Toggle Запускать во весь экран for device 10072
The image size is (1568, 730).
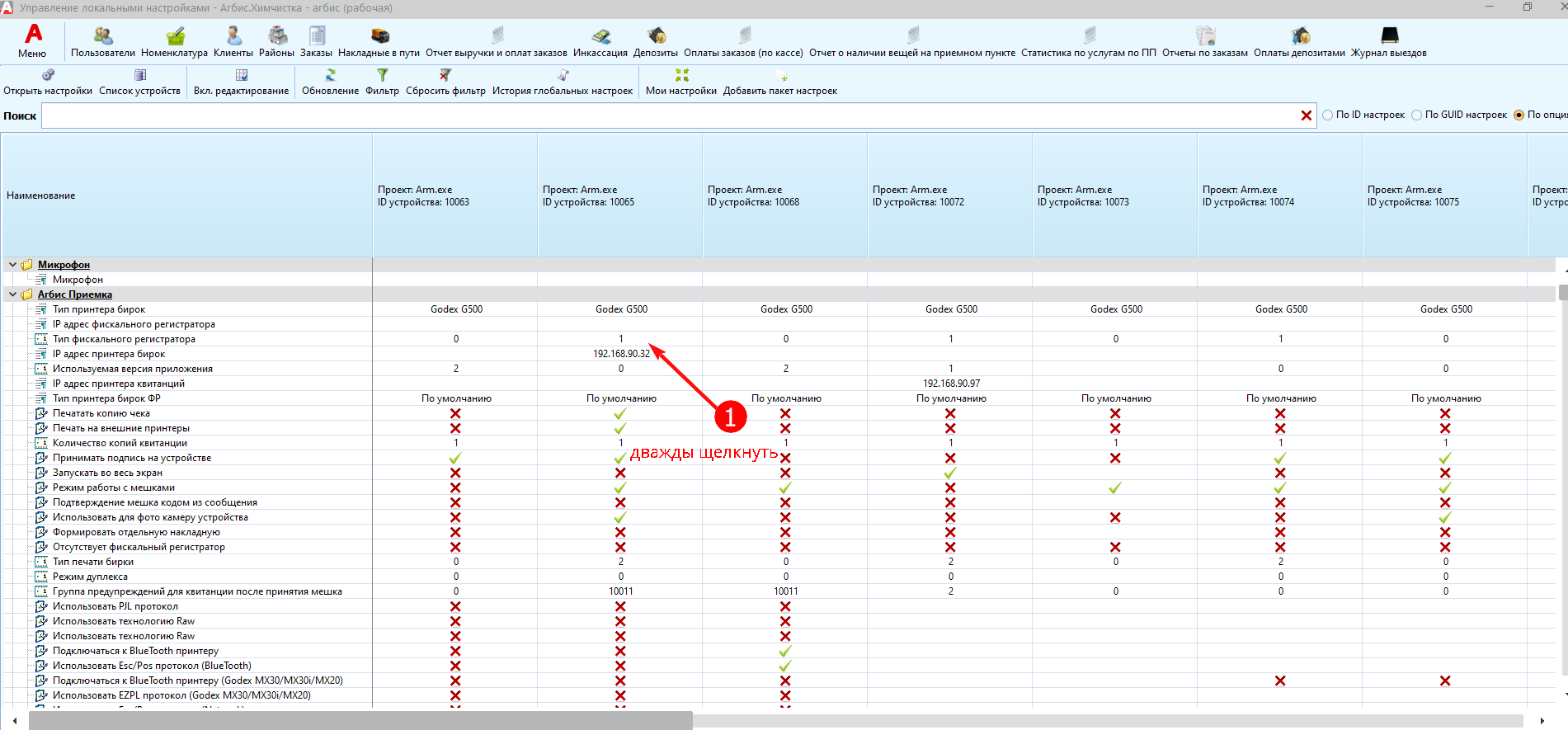(950, 473)
